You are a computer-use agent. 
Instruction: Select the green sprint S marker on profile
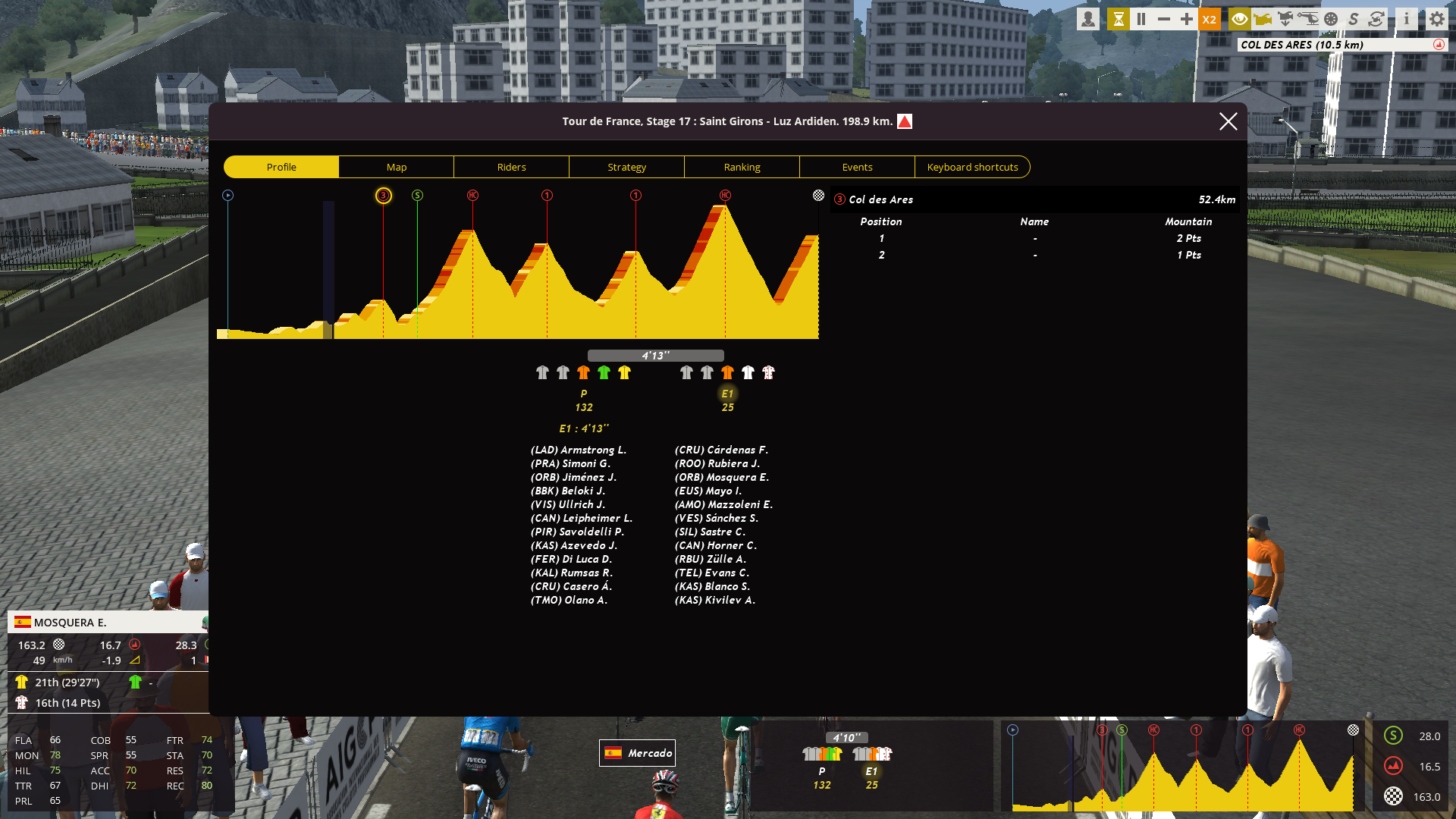tap(417, 196)
